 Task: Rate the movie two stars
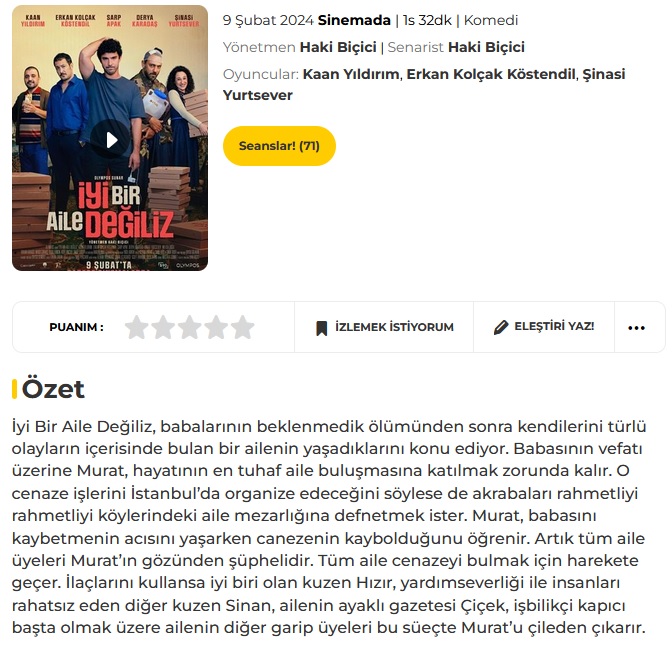click(163, 327)
